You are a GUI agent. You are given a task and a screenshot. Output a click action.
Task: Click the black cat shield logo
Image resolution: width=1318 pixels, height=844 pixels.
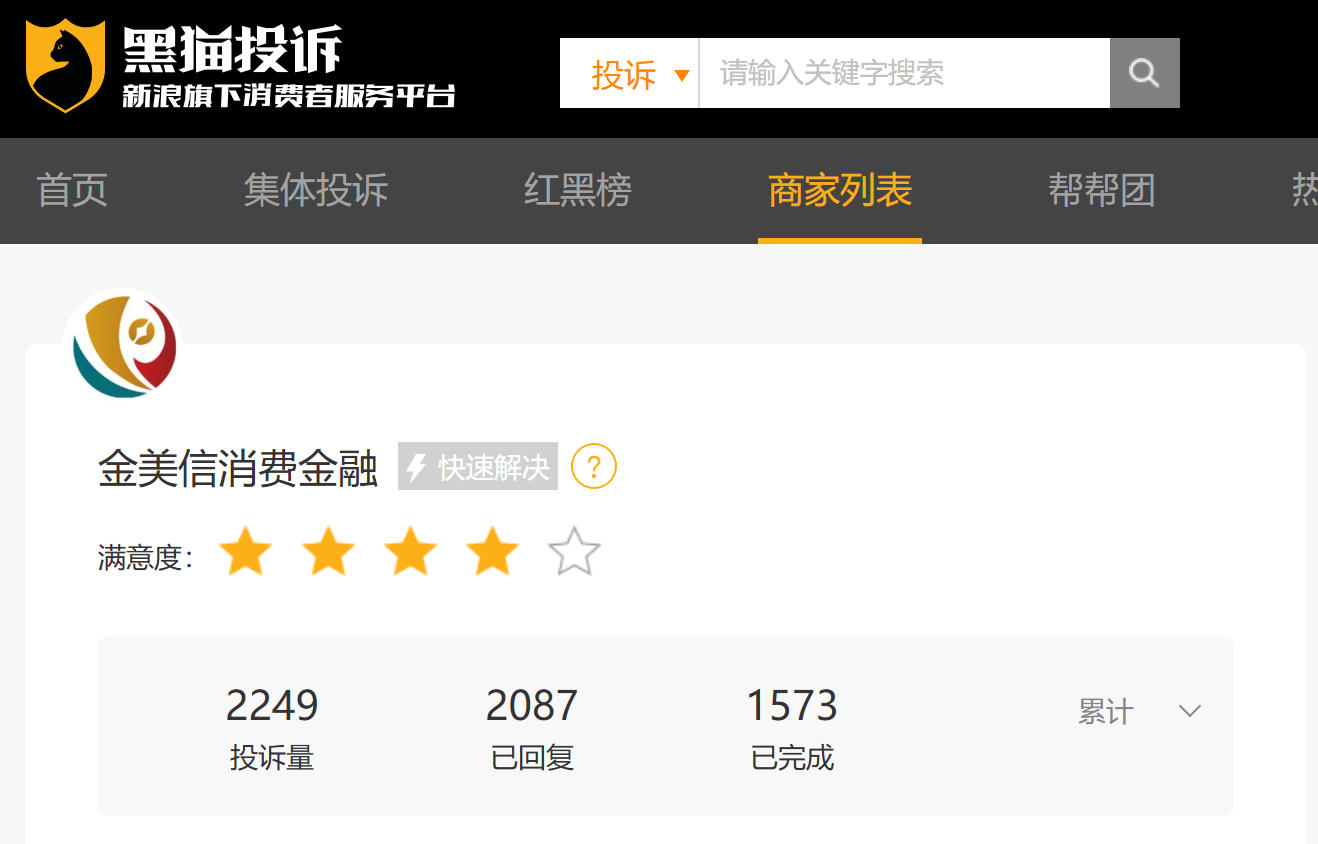(66, 65)
